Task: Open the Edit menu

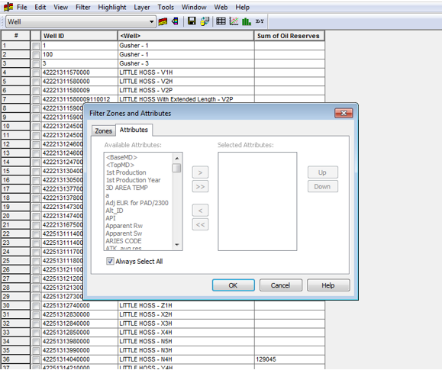Action: [40, 7]
